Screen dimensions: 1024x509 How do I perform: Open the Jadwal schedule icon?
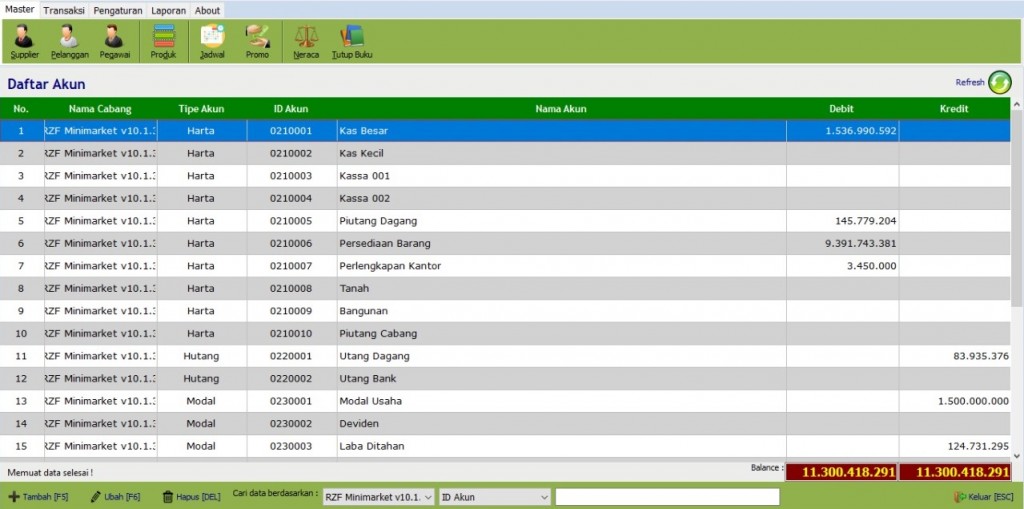pos(212,42)
